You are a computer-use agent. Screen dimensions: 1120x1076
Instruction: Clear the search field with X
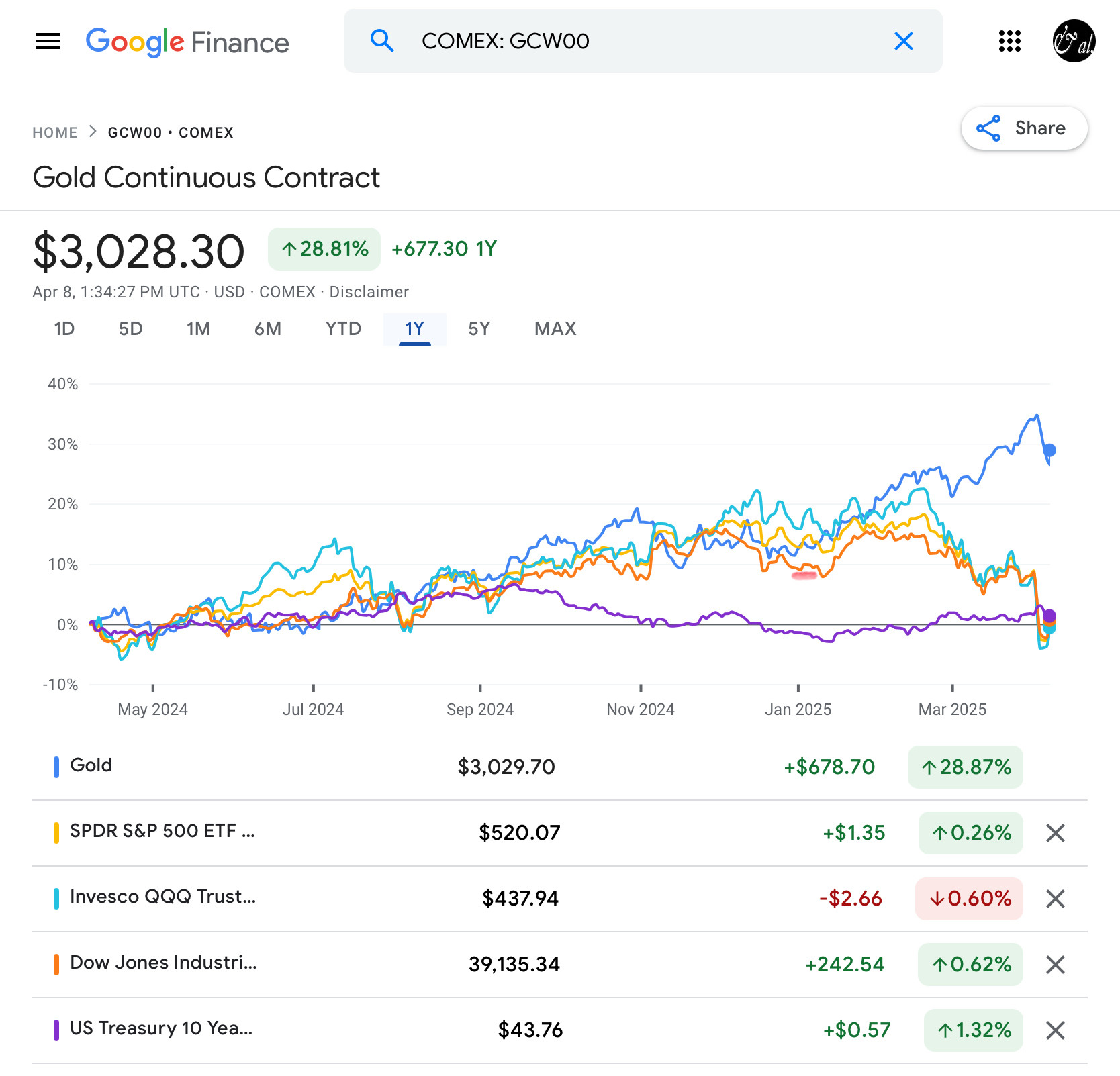904,41
